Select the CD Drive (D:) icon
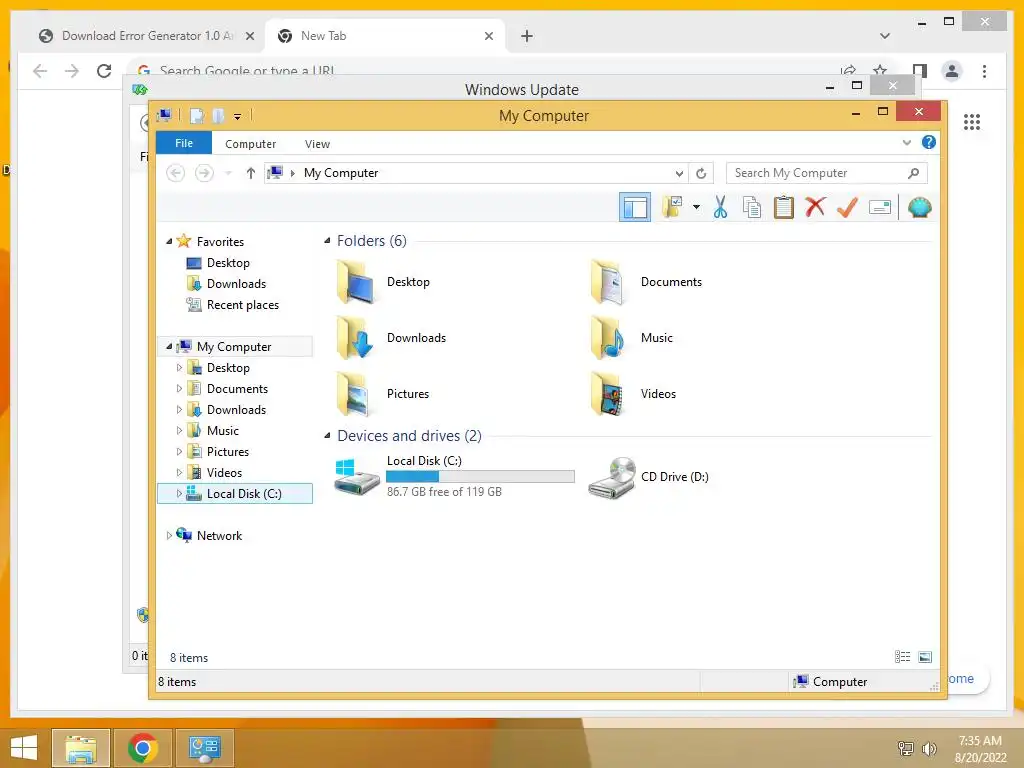This screenshot has width=1024, height=768. pyautogui.click(x=612, y=477)
